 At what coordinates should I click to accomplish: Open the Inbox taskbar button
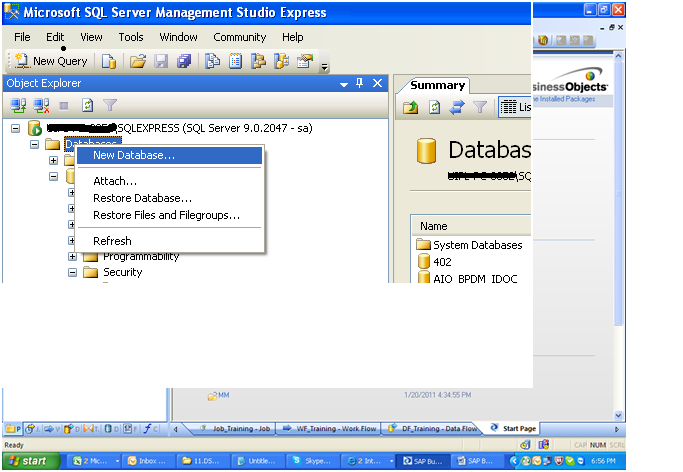coord(148,461)
